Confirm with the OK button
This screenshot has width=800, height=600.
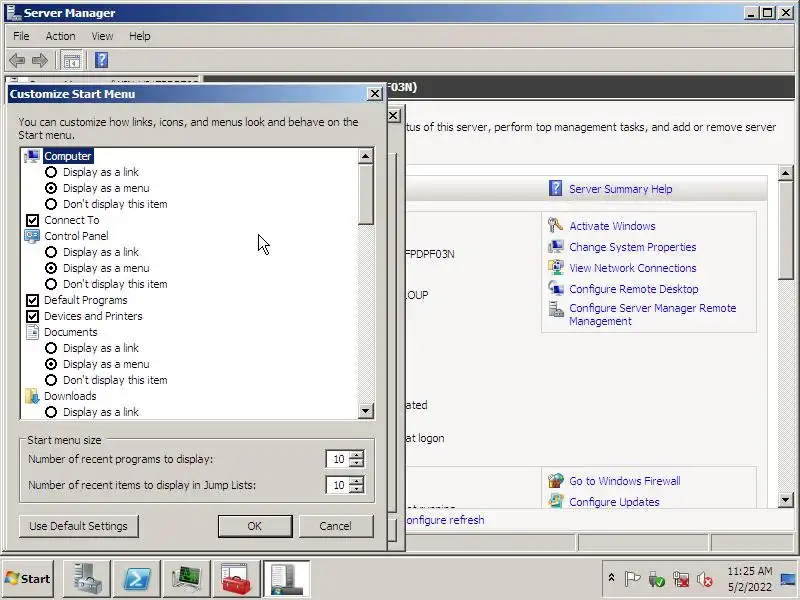255,526
